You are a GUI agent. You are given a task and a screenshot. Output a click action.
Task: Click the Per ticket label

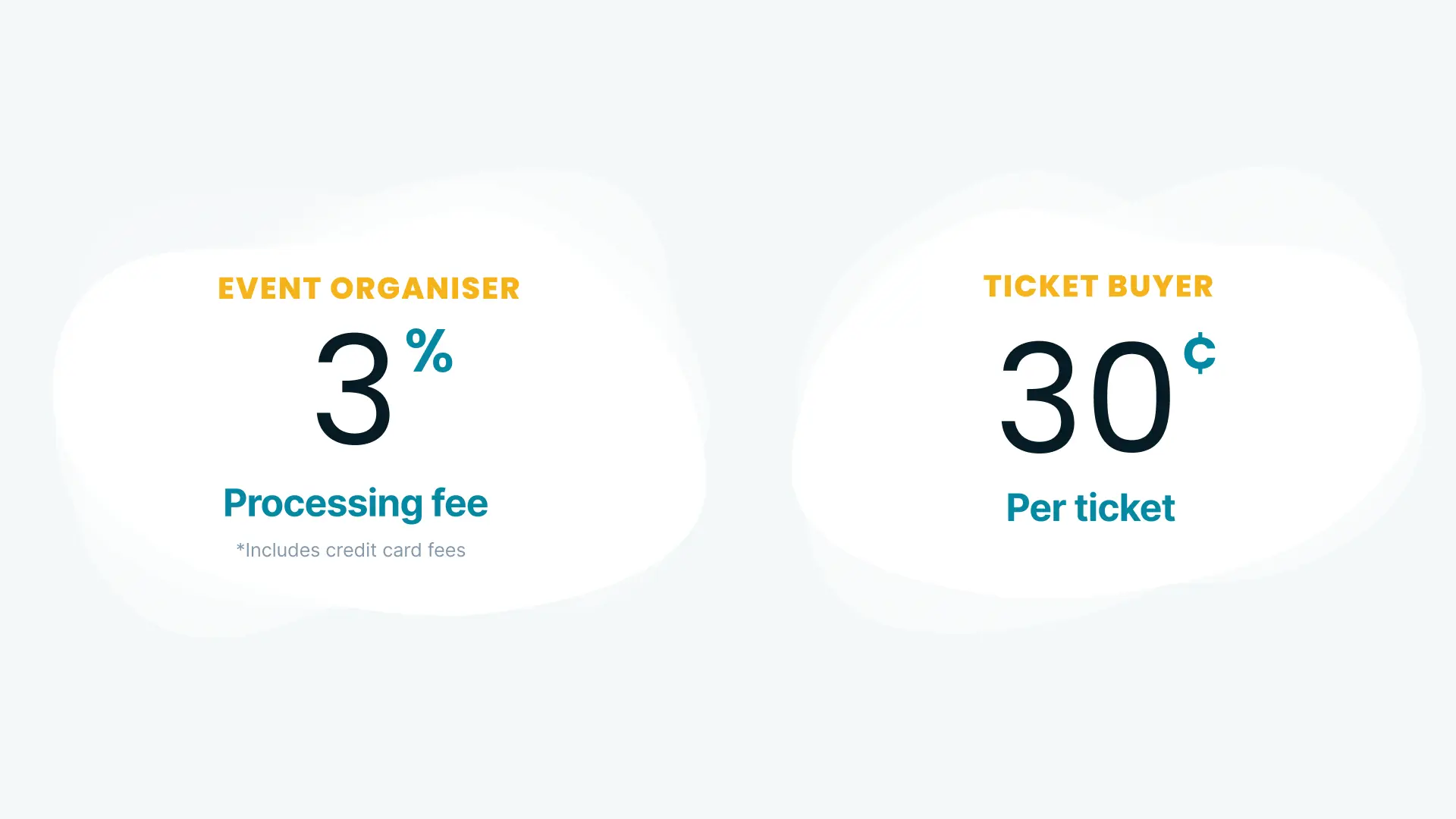pos(1090,507)
